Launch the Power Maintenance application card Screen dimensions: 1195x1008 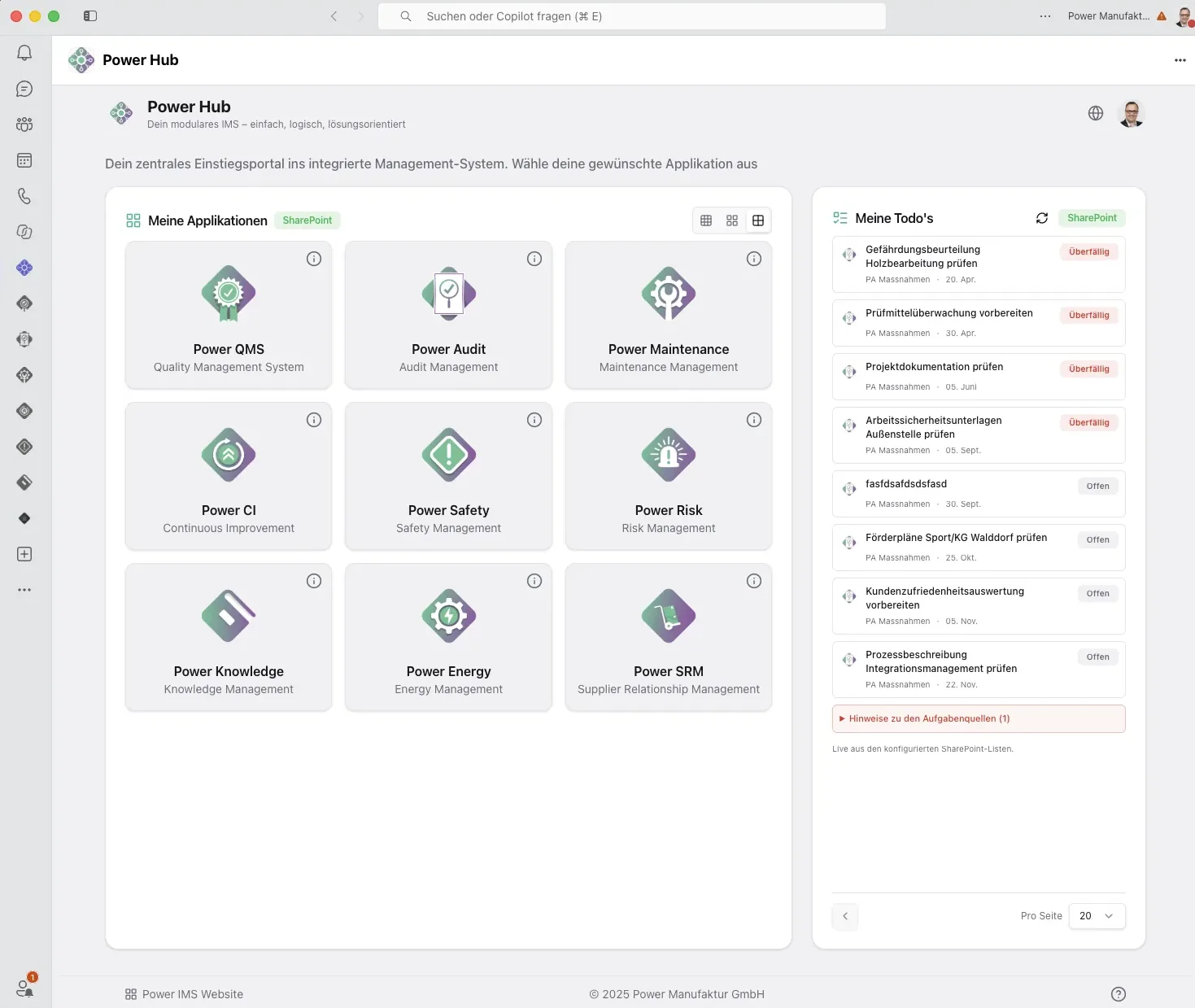coord(669,315)
